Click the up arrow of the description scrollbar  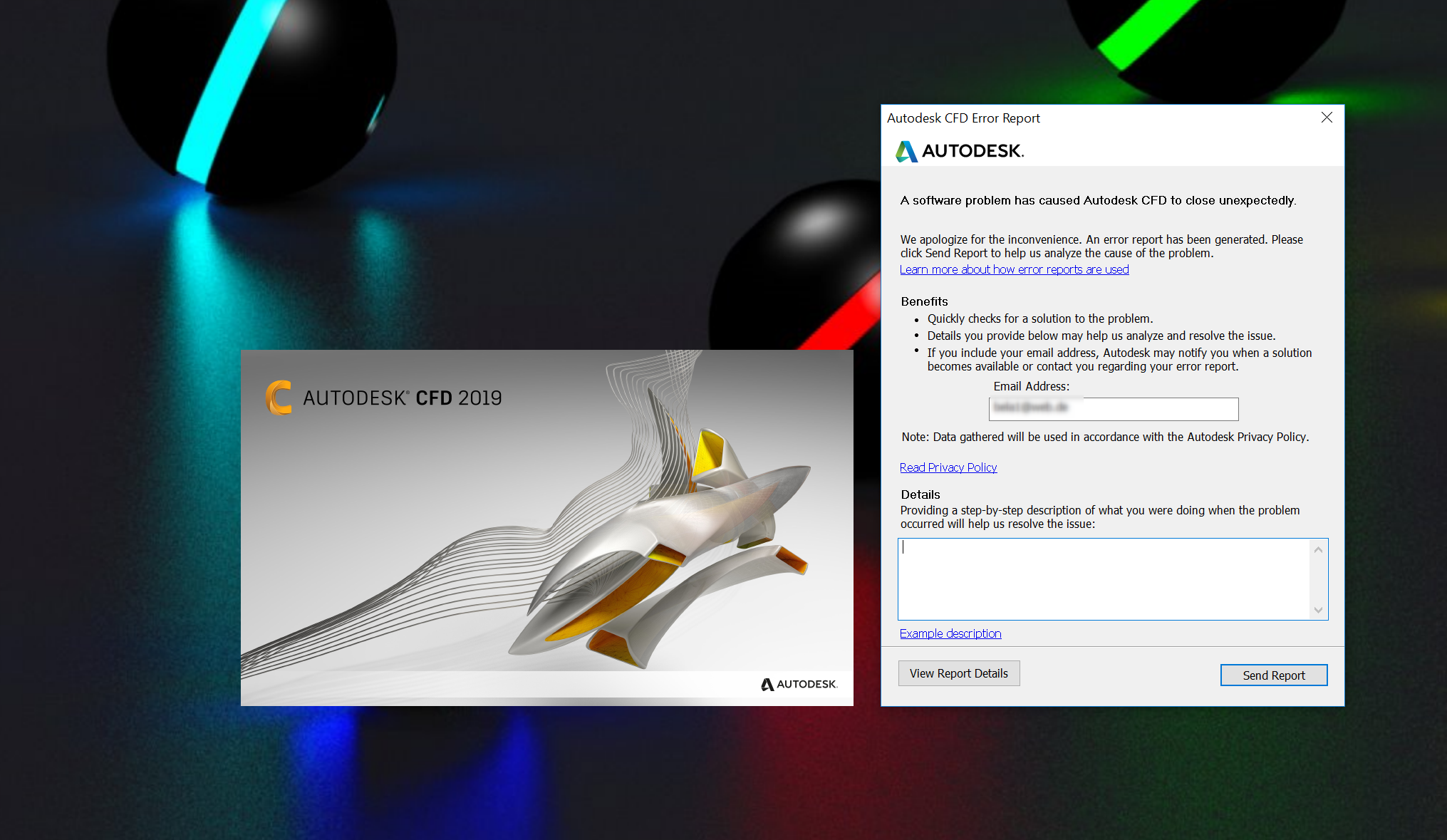point(1319,549)
